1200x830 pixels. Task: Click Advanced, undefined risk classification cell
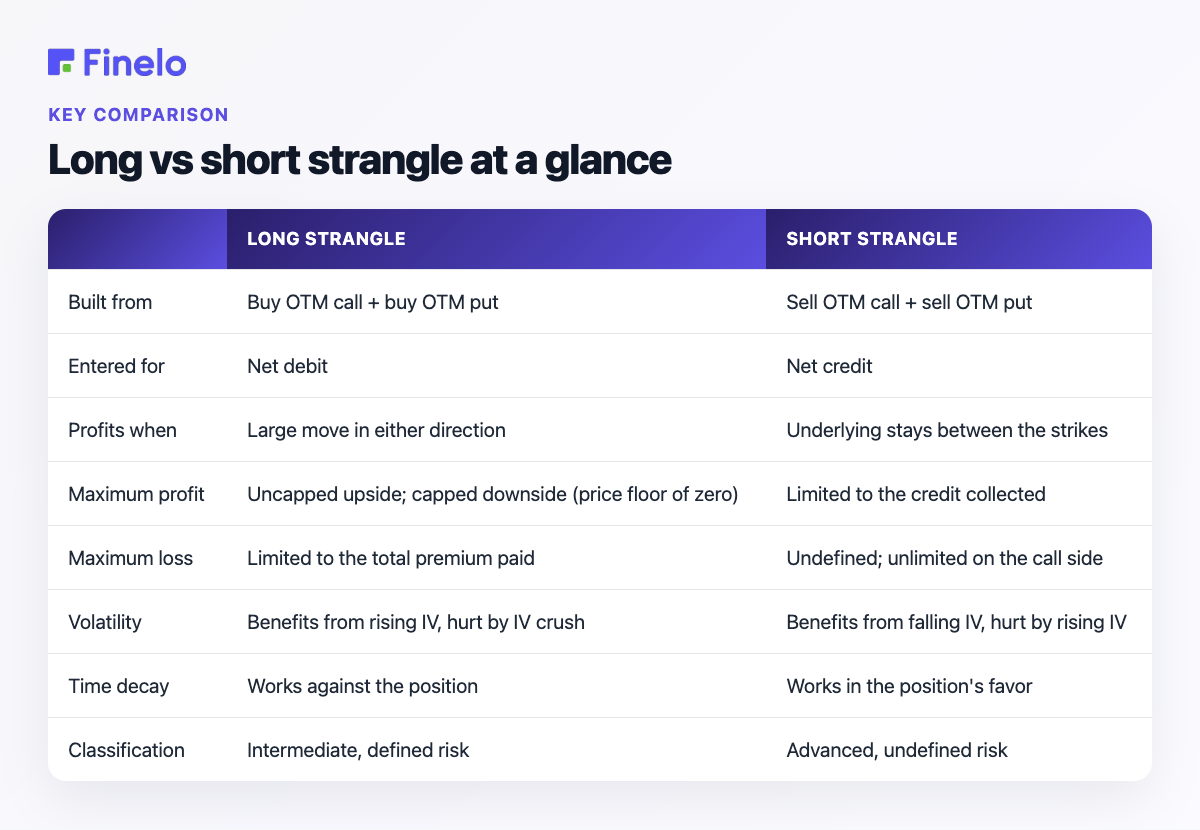[x=897, y=750]
